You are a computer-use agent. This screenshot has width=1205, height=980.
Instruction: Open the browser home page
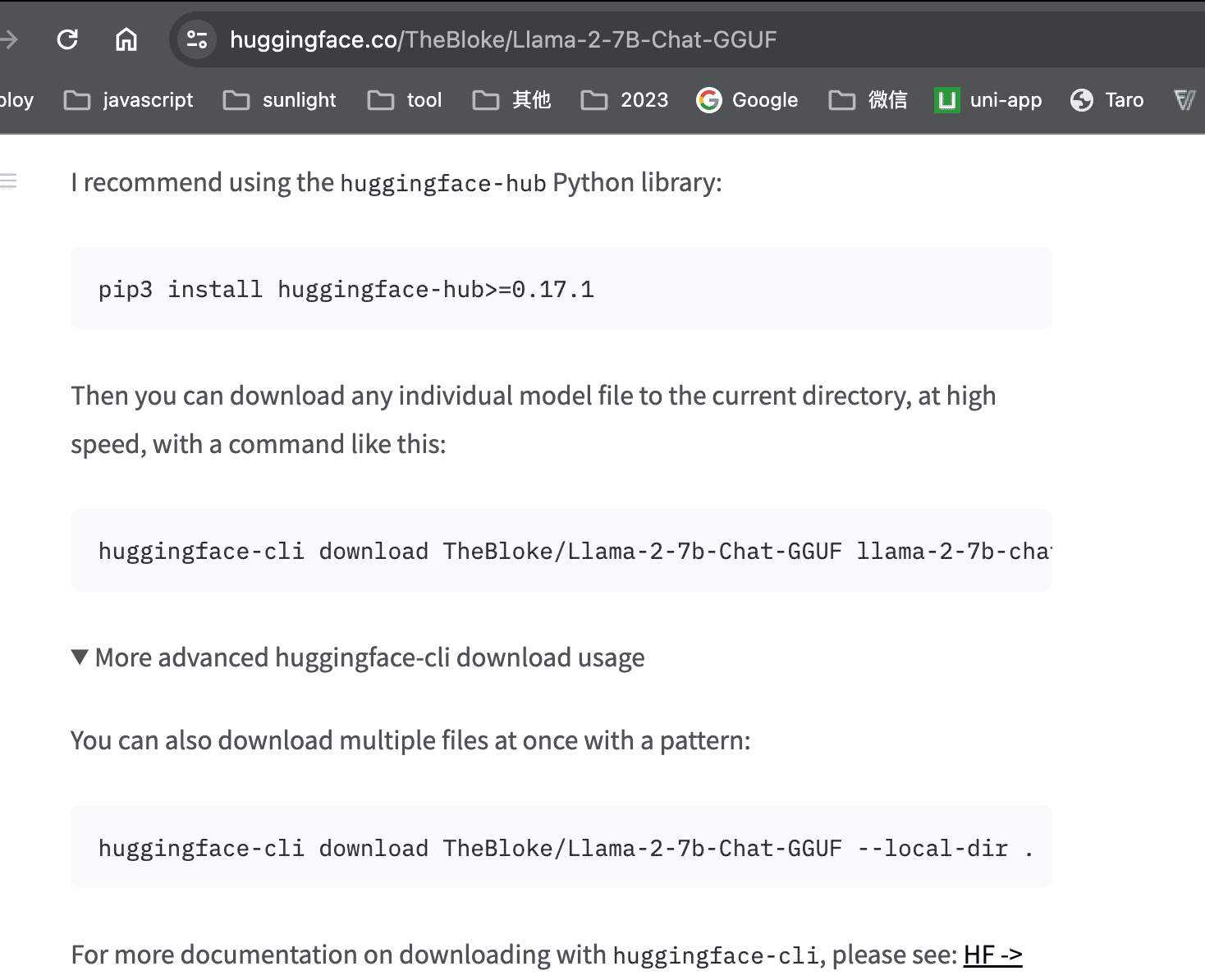126,39
